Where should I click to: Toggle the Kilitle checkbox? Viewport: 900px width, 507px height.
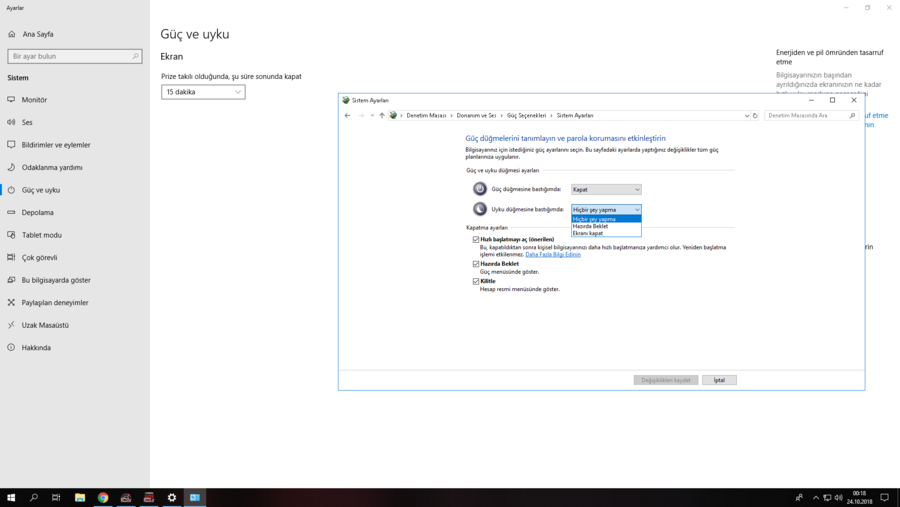coord(476,281)
